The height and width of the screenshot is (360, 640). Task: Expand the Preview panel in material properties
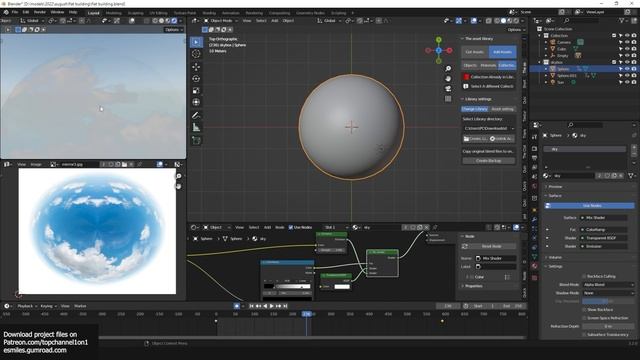click(554, 187)
